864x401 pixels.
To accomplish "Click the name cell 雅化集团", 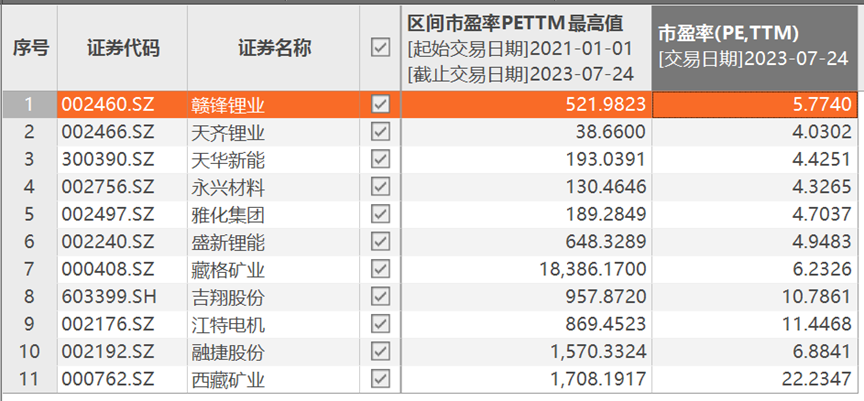I will (x=274, y=214).
